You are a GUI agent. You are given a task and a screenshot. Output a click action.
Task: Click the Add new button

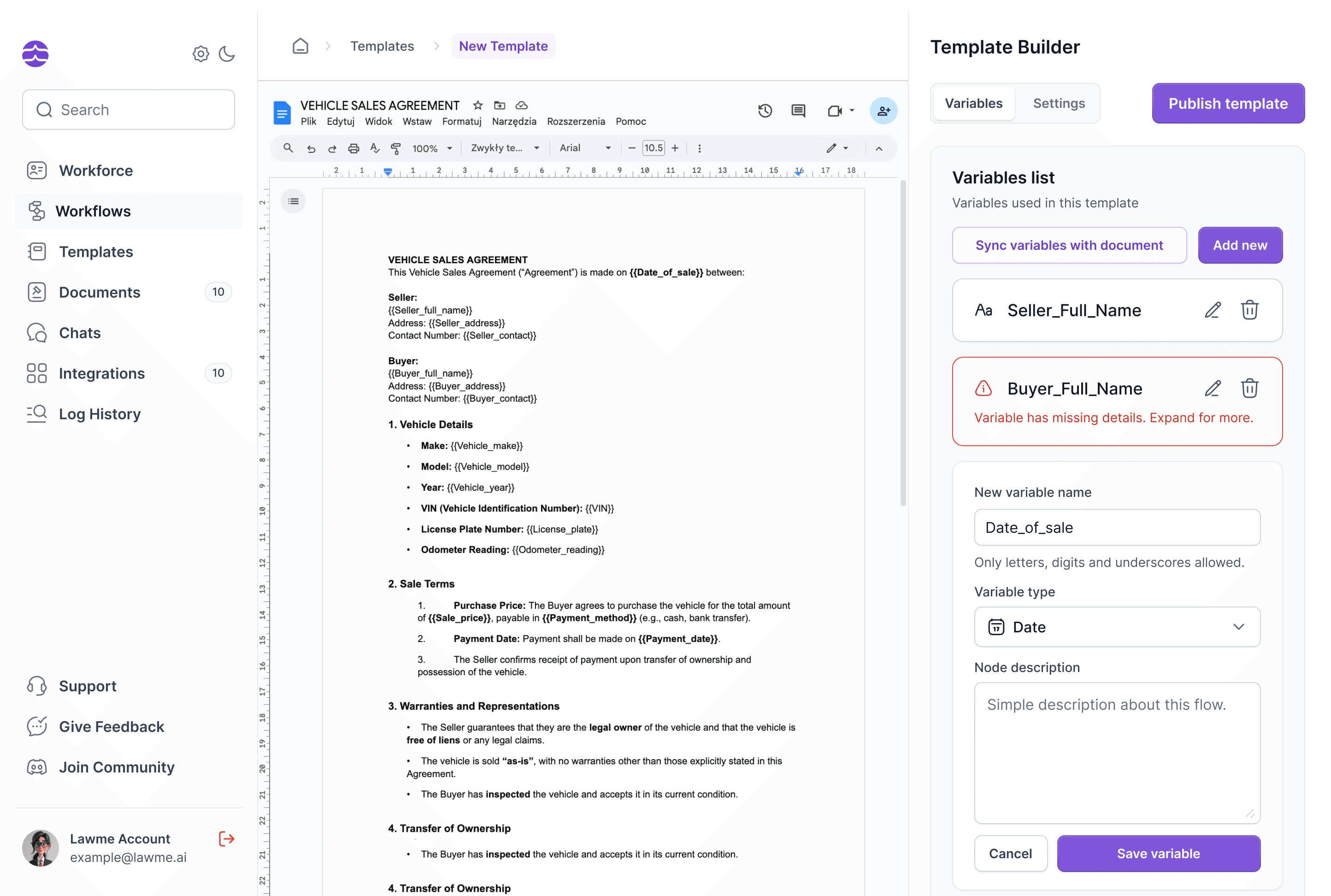[1240, 245]
